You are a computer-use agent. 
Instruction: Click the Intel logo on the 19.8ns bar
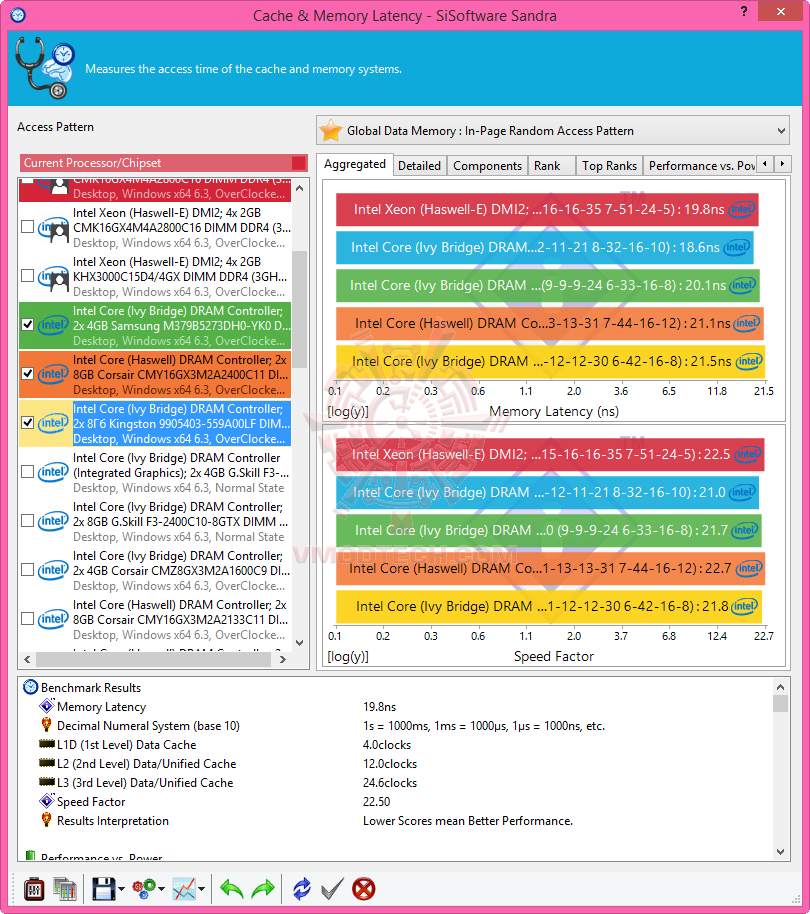(x=741, y=209)
